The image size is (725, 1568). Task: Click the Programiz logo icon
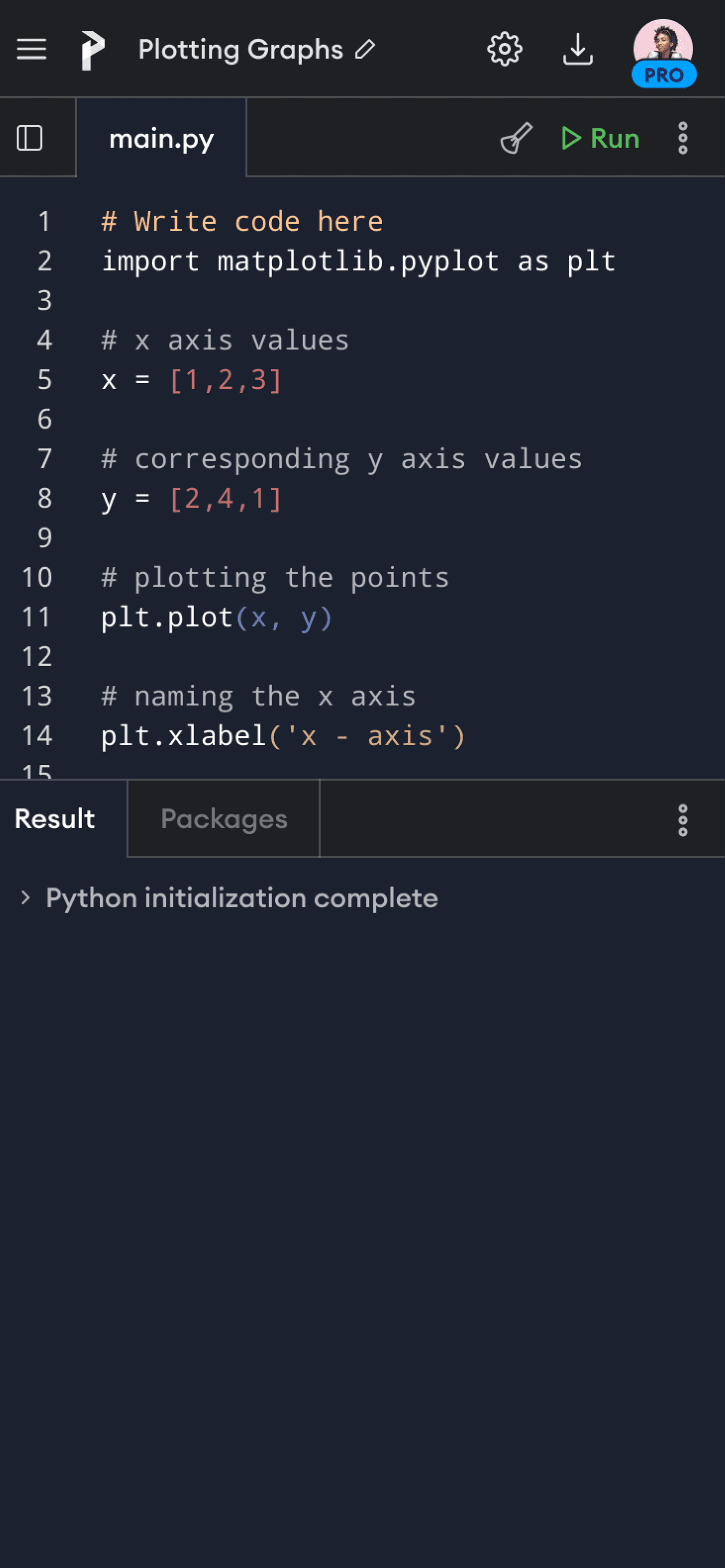[92, 50]
